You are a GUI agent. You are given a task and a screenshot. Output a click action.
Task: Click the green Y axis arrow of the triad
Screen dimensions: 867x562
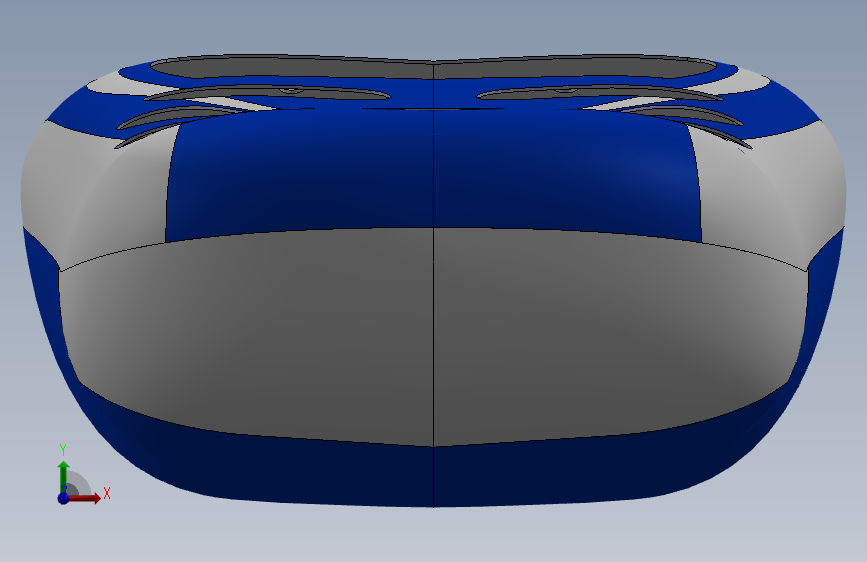63,476
